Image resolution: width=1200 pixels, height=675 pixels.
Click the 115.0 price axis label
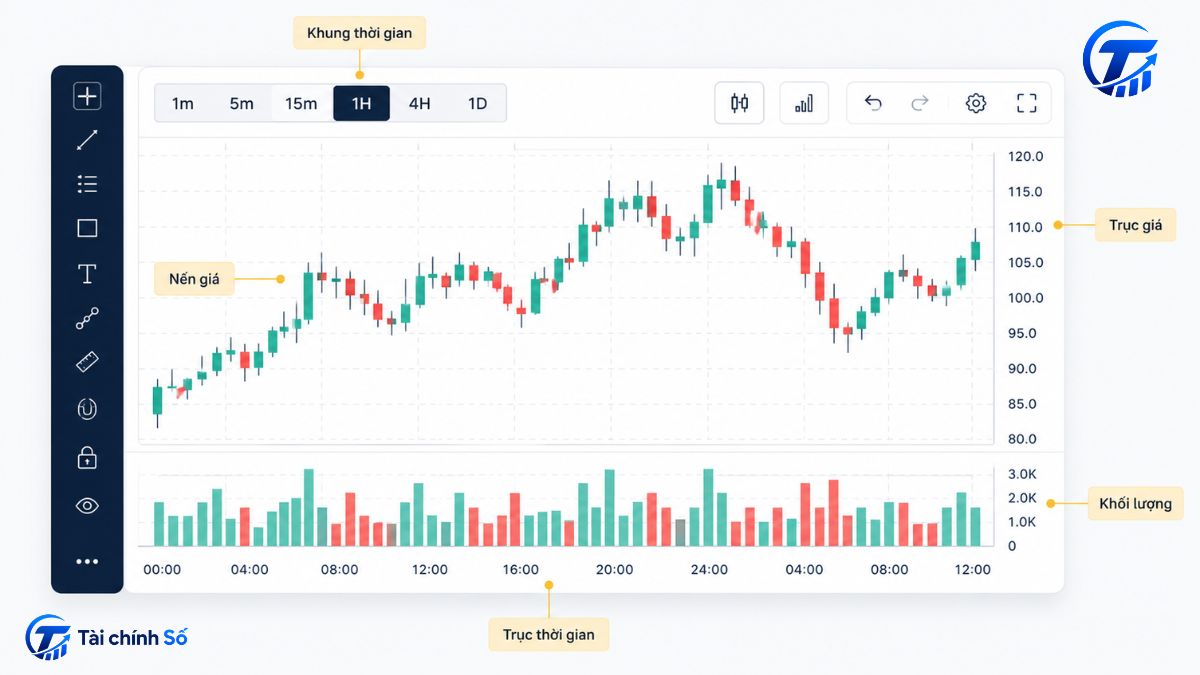point(1025,192)
